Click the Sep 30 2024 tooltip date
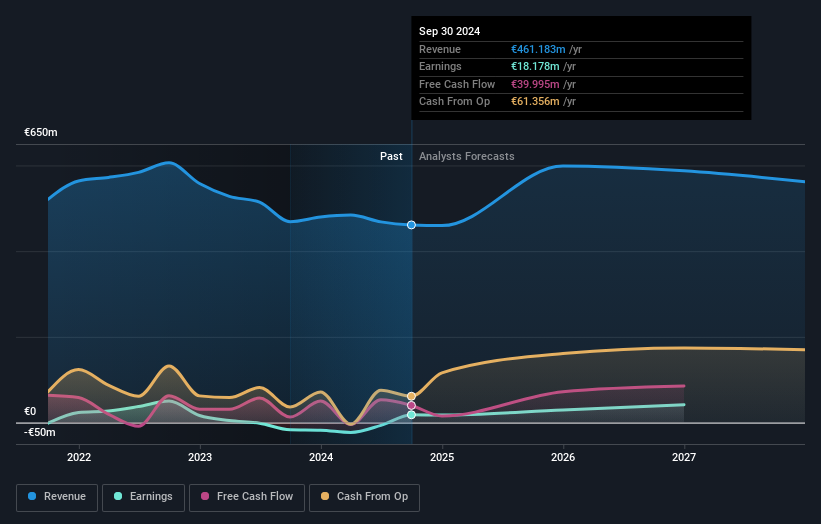Image resolution: width=821 pixels, height=524 pixels. pos(449,31)
